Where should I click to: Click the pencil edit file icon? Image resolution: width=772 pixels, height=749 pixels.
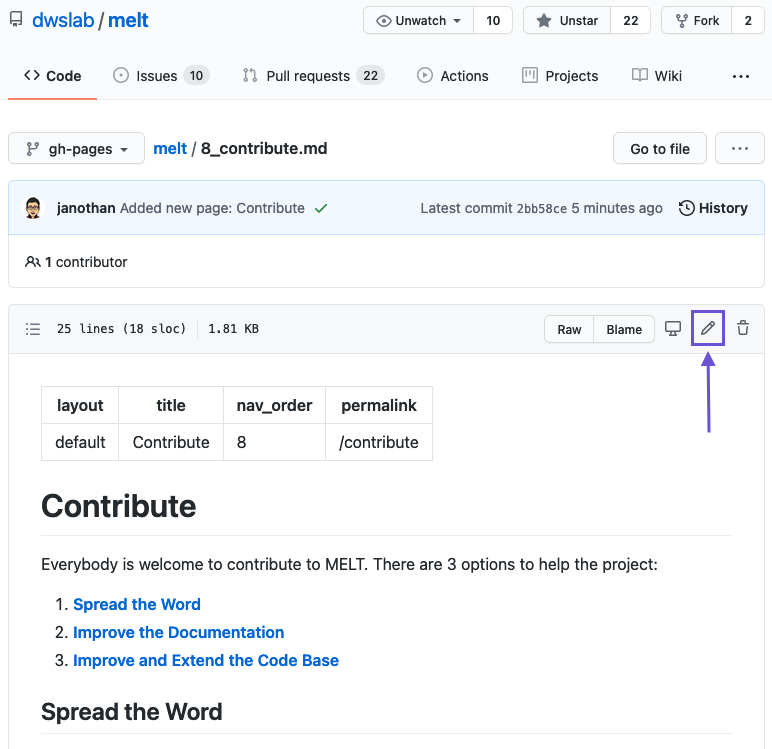coord(708,328)
